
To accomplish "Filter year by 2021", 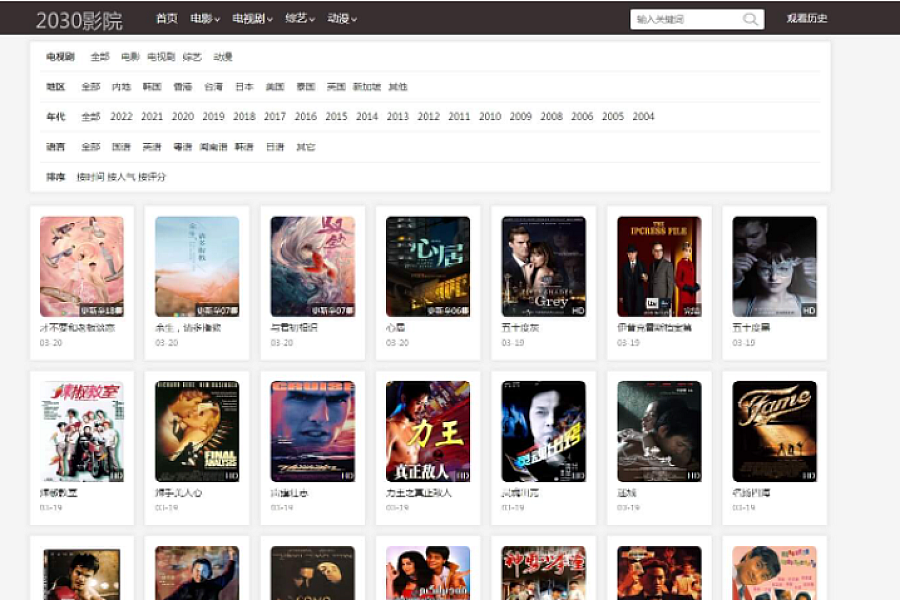I will [152, 117].
